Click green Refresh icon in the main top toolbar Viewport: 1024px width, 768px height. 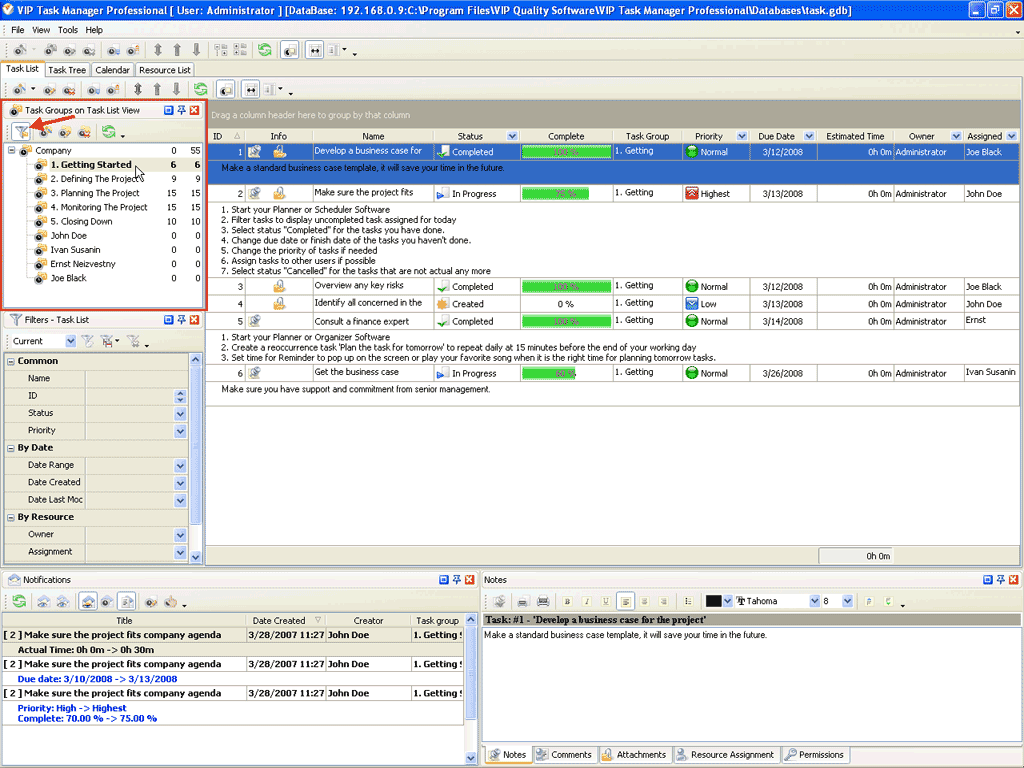coord(264,50)
